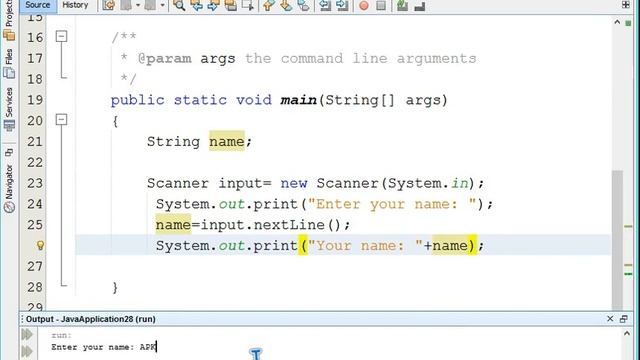Screen dimensions: 640x360
Task: Toggle a bookmark on current line
Action: [x=303, y=5]
